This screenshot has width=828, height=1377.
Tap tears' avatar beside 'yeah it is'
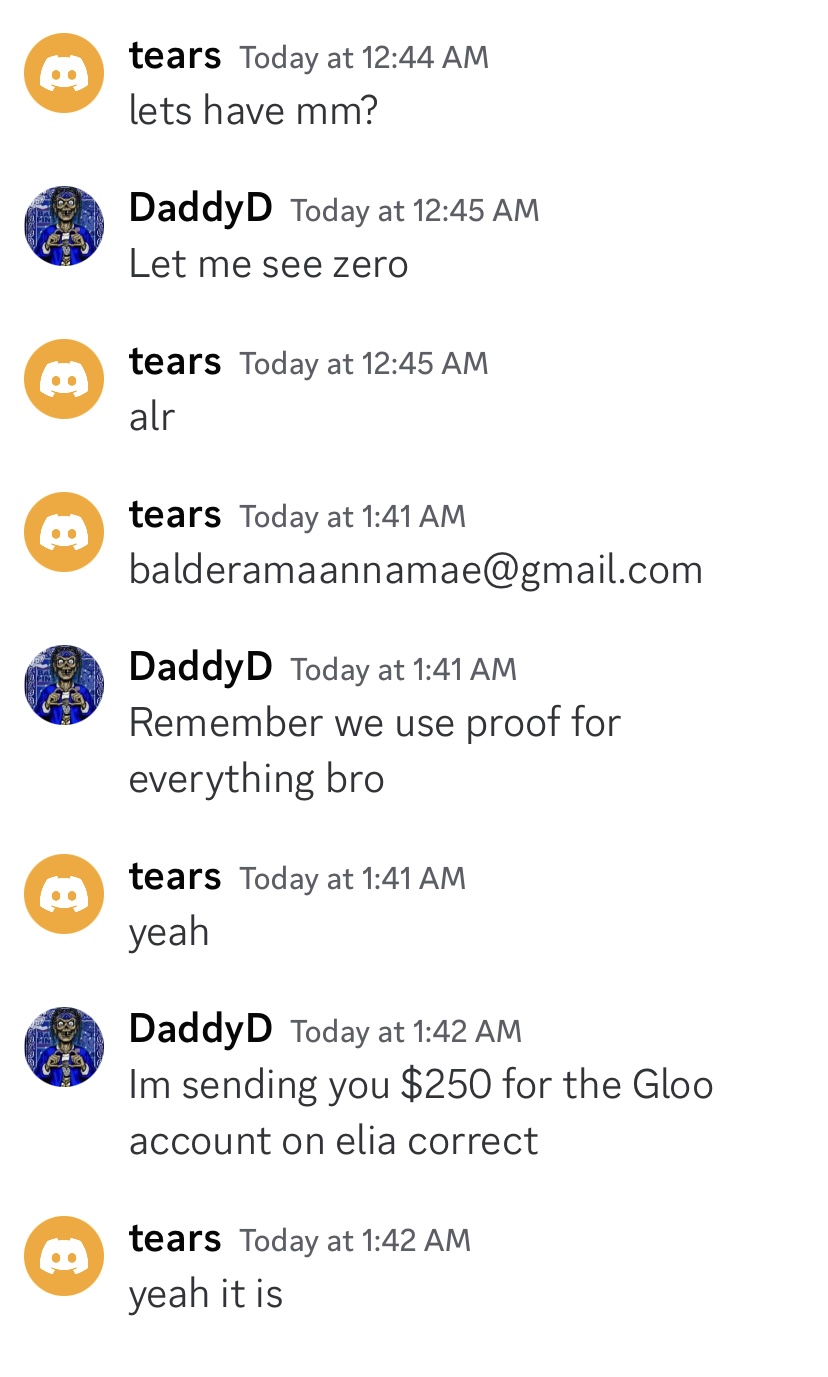point(64,1256)
